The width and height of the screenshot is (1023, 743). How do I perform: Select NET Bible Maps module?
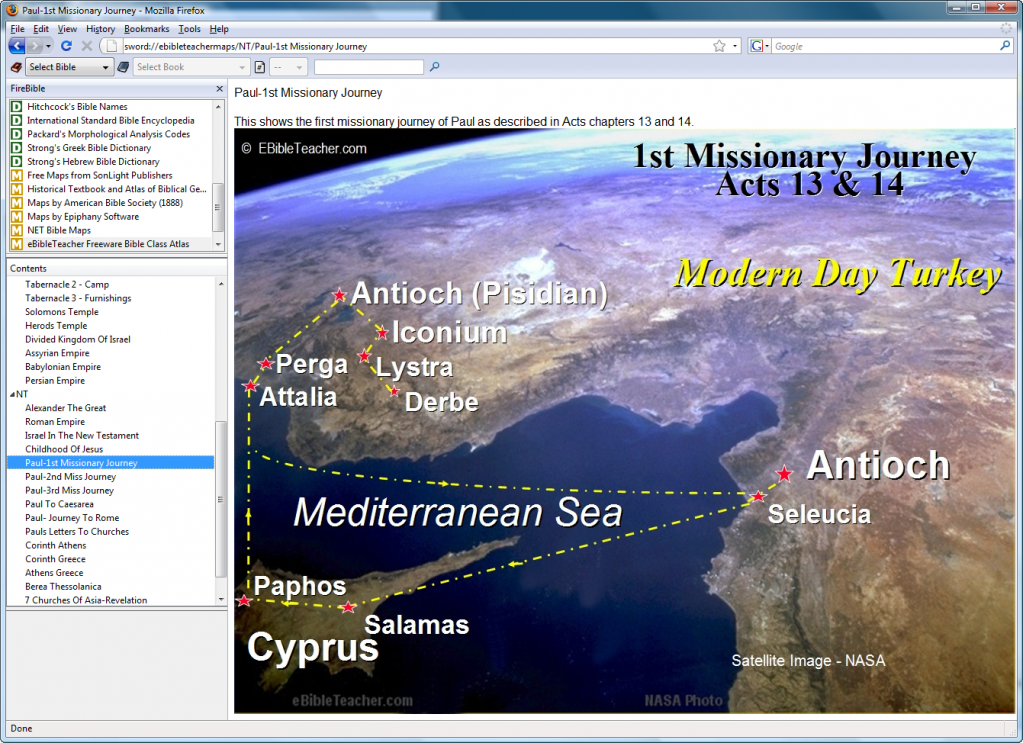click(58, 230)
